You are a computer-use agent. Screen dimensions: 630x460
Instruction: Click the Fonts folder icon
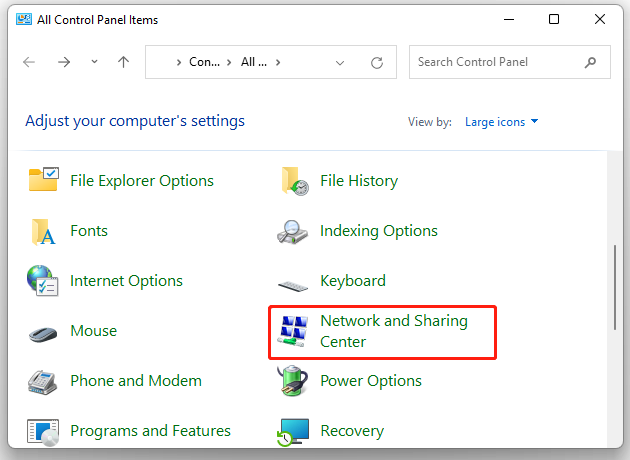pos(43,232)
